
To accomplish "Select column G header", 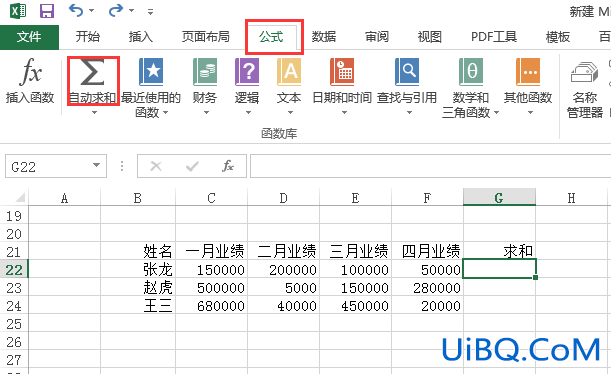I will point(499,198).
